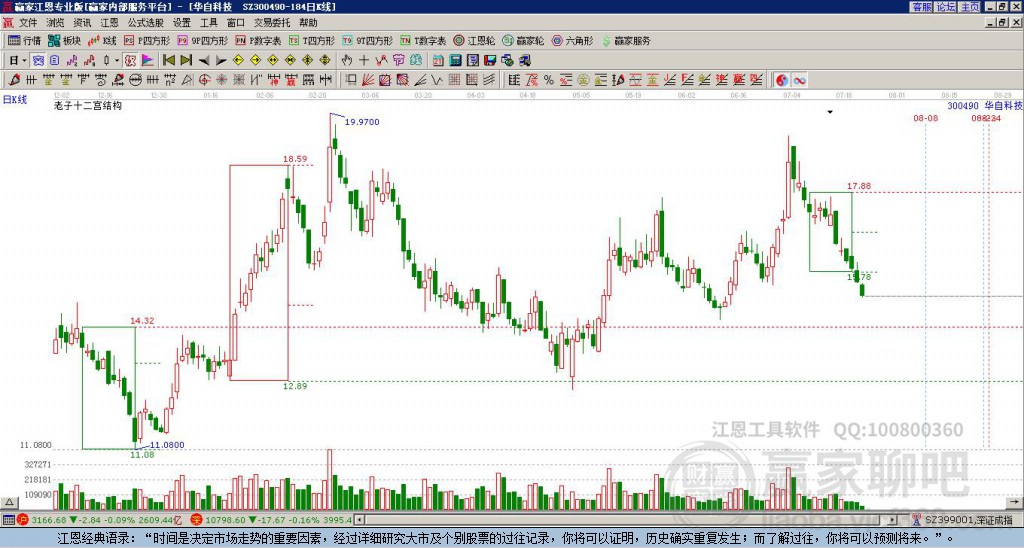
Task: Click the black right arrow icon
Action: [221, 61]
